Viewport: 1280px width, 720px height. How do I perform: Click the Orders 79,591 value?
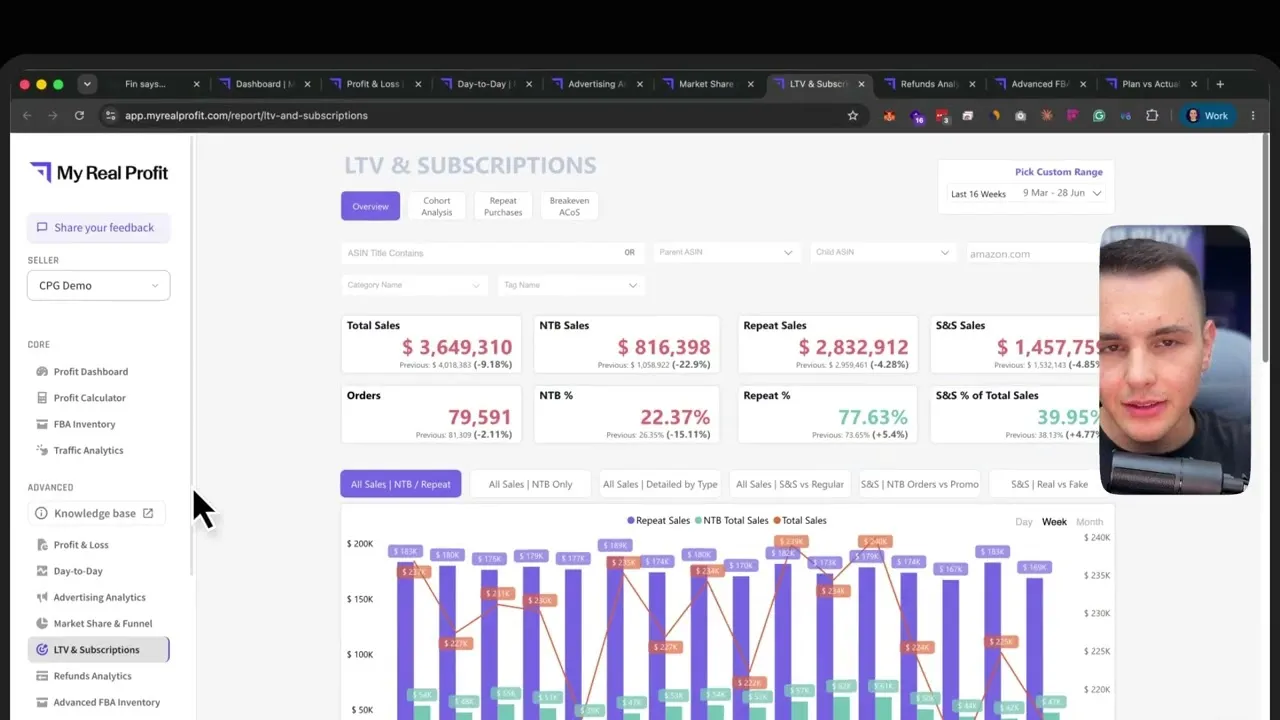(x=480, y=417)
